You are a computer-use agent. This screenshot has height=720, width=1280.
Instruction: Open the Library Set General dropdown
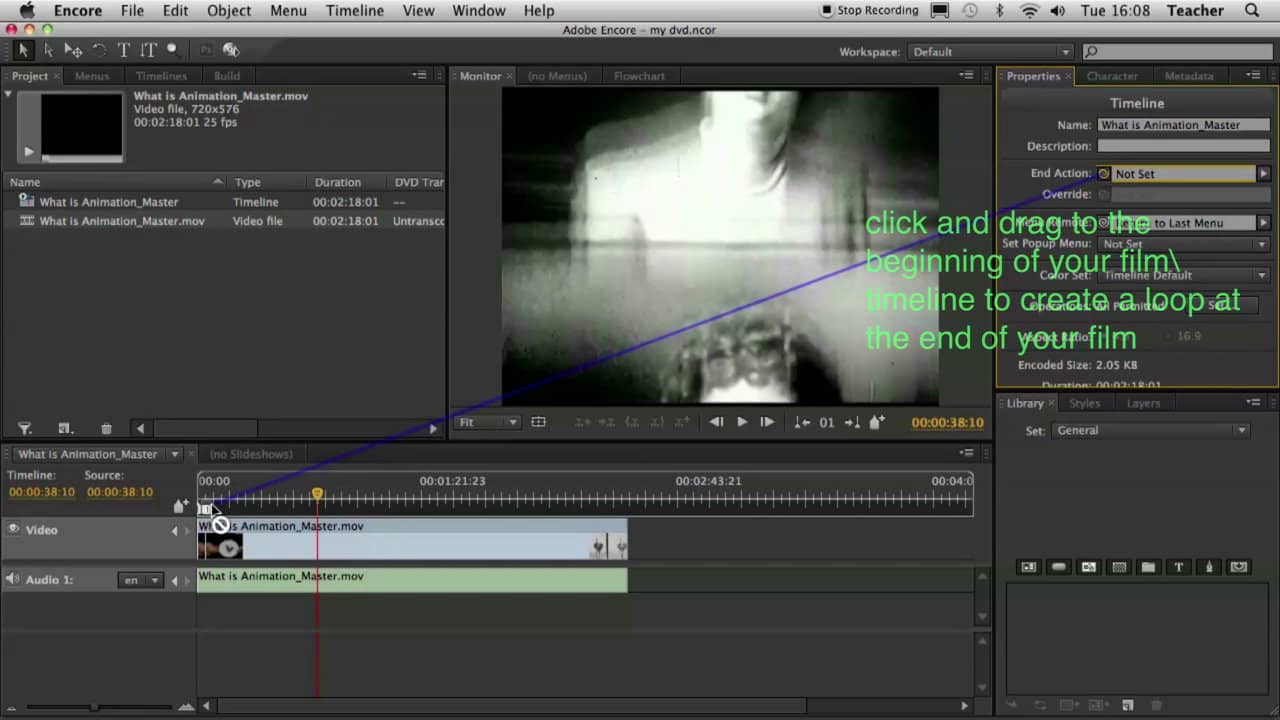[1151, 430]
